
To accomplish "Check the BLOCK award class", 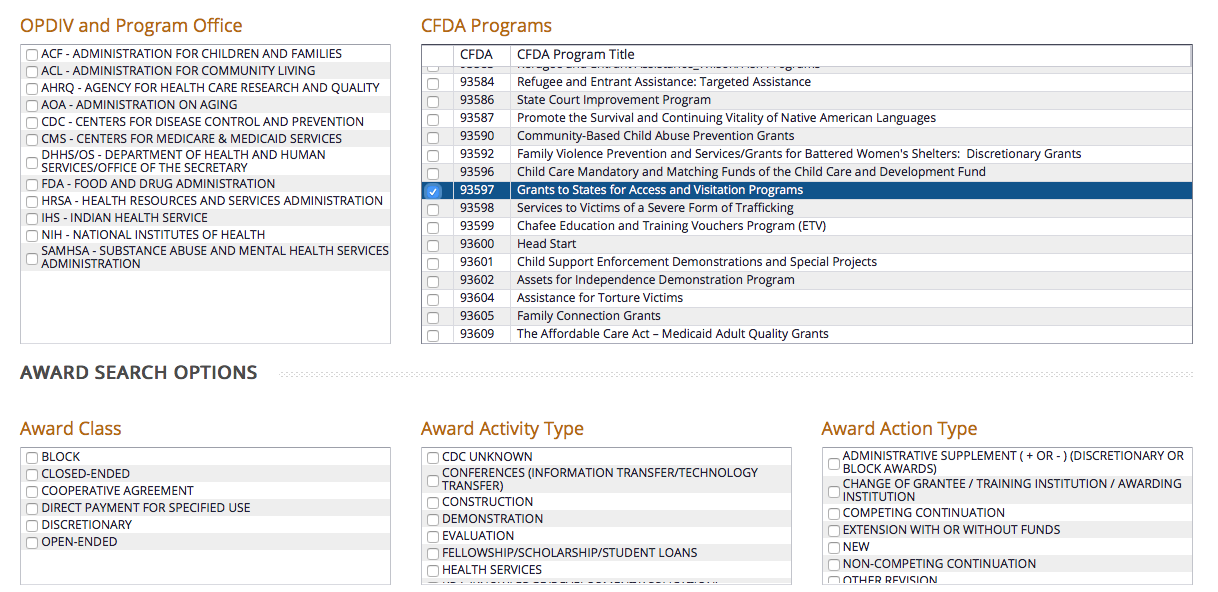I will pyautogui.click(x=33, y=458).
